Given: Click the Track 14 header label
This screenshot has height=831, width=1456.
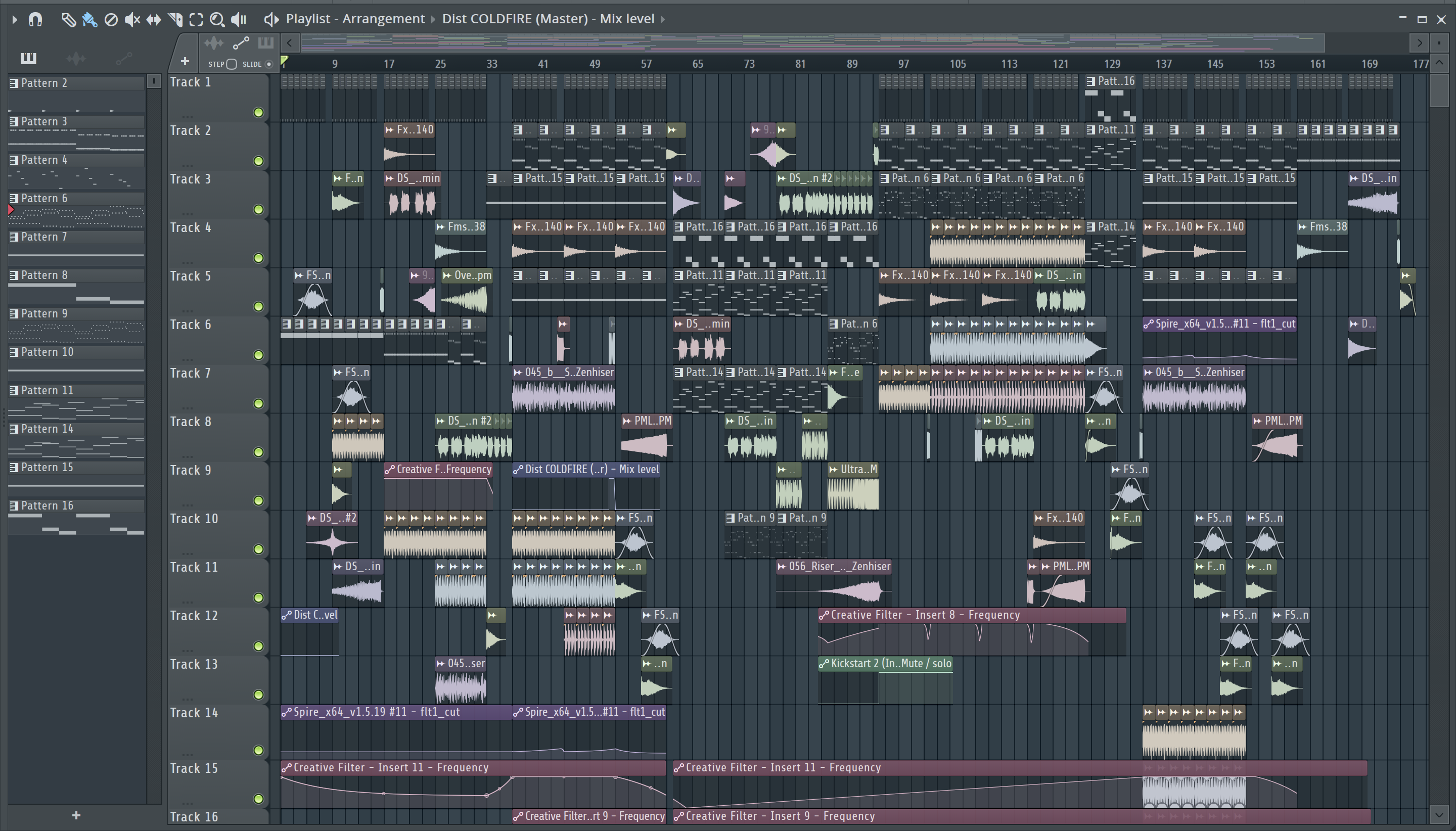Looking at the screenshot, I should (194, 713).
